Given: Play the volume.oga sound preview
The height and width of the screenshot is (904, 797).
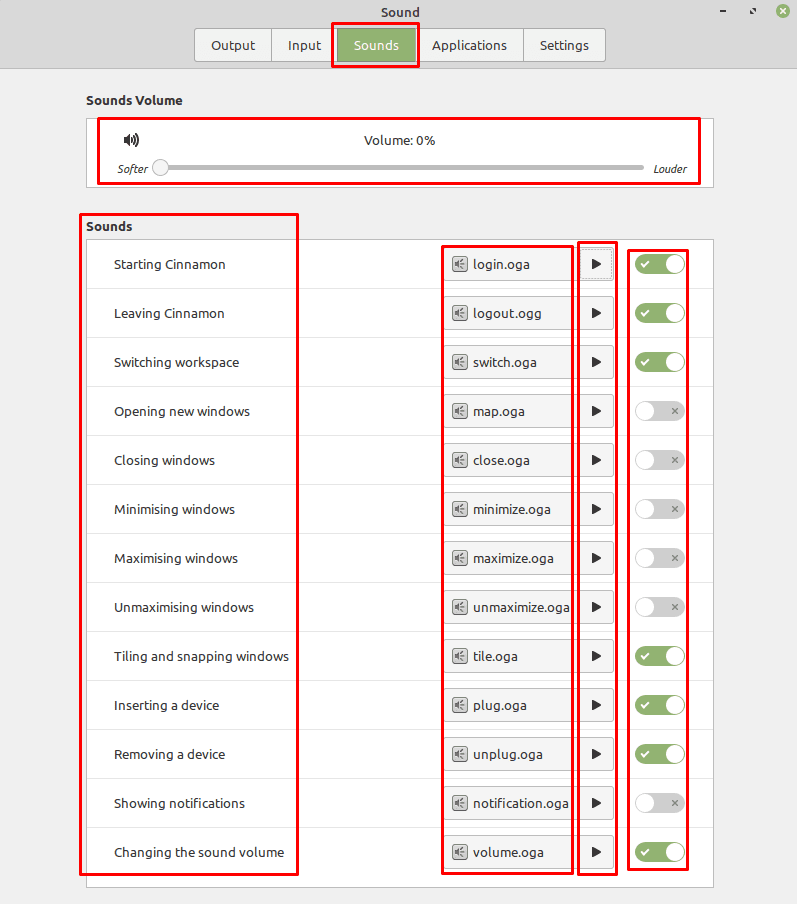Looking at the screenshot, I should tap(596, 852).
